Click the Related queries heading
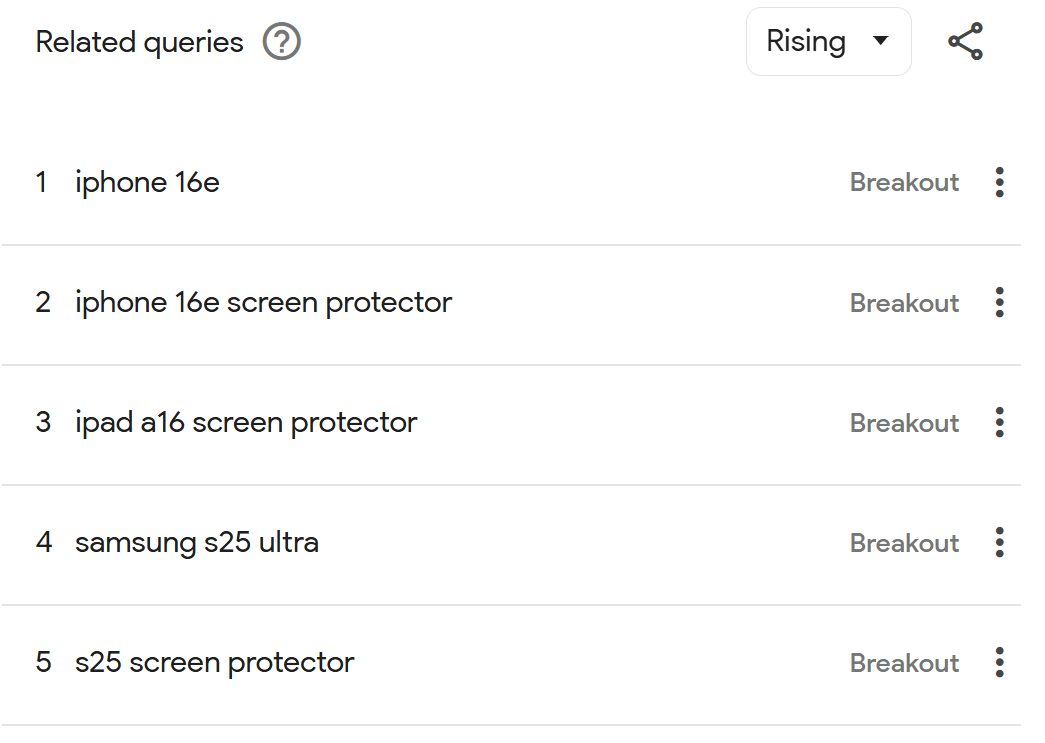 tap(139, 42)
